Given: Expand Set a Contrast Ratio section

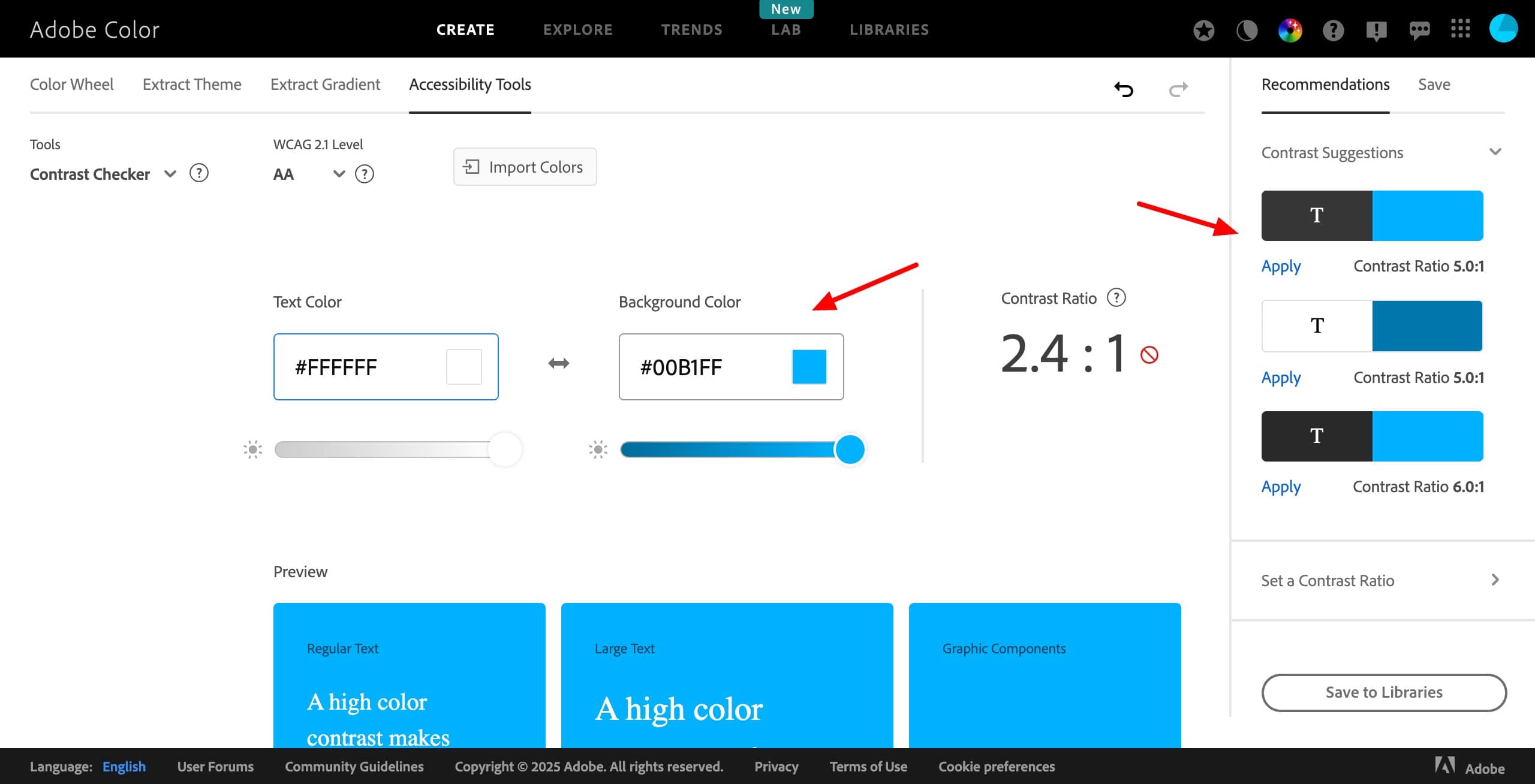Looking at the screenshot, I should (1494, 580).
